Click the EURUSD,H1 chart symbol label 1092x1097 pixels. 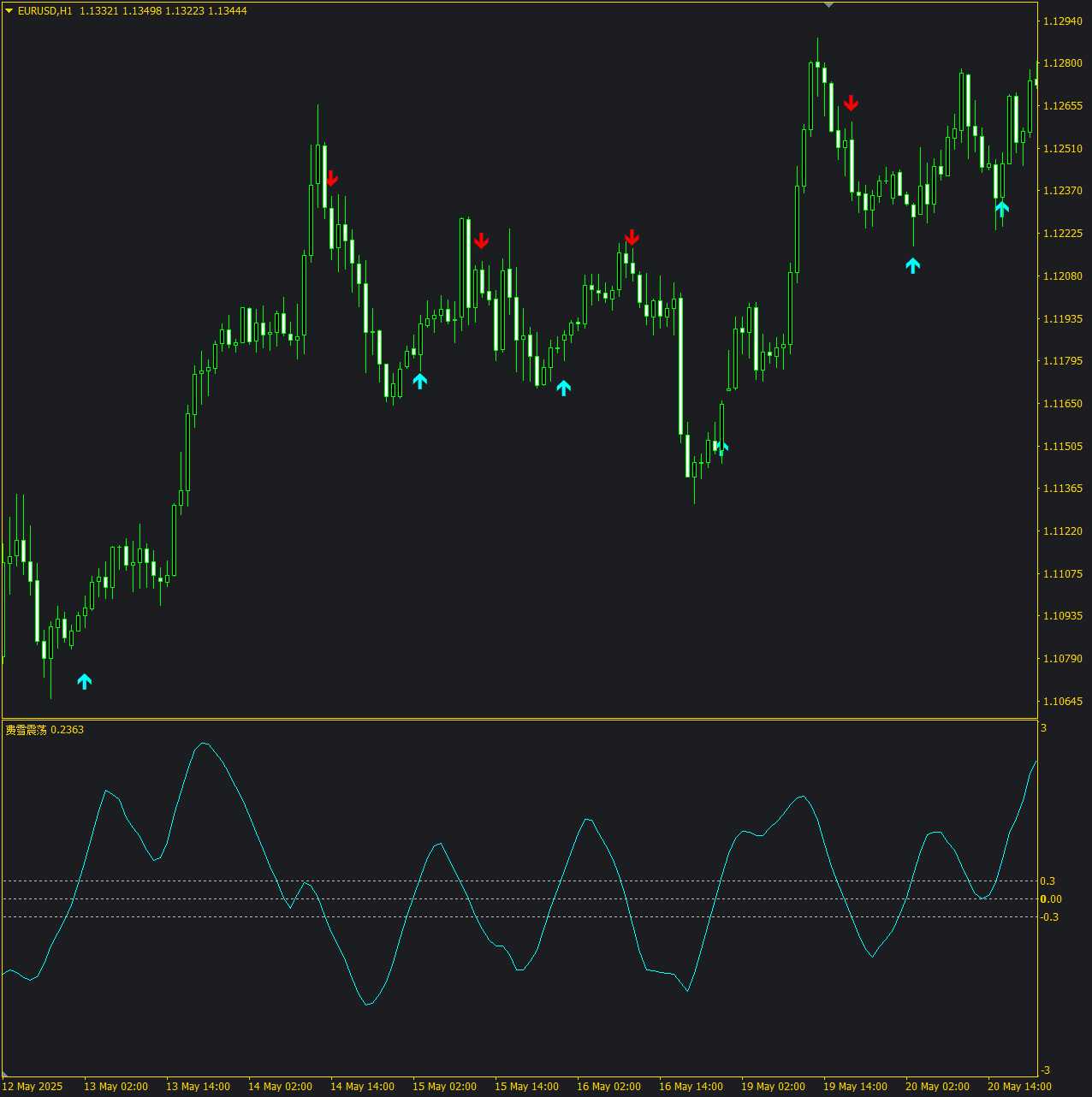pos(45,11)
